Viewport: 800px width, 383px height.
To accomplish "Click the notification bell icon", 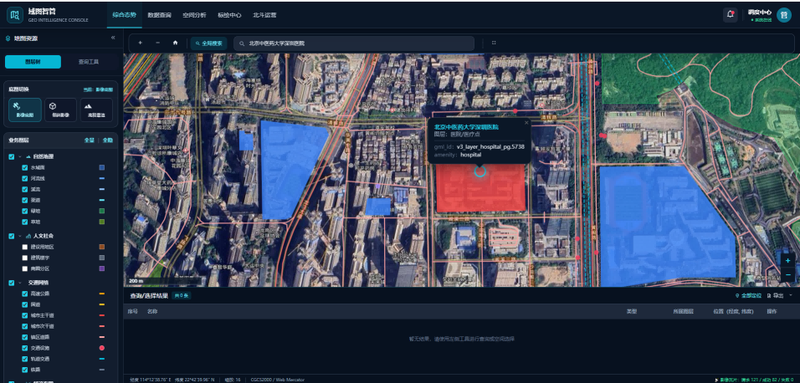I will 730,15.
